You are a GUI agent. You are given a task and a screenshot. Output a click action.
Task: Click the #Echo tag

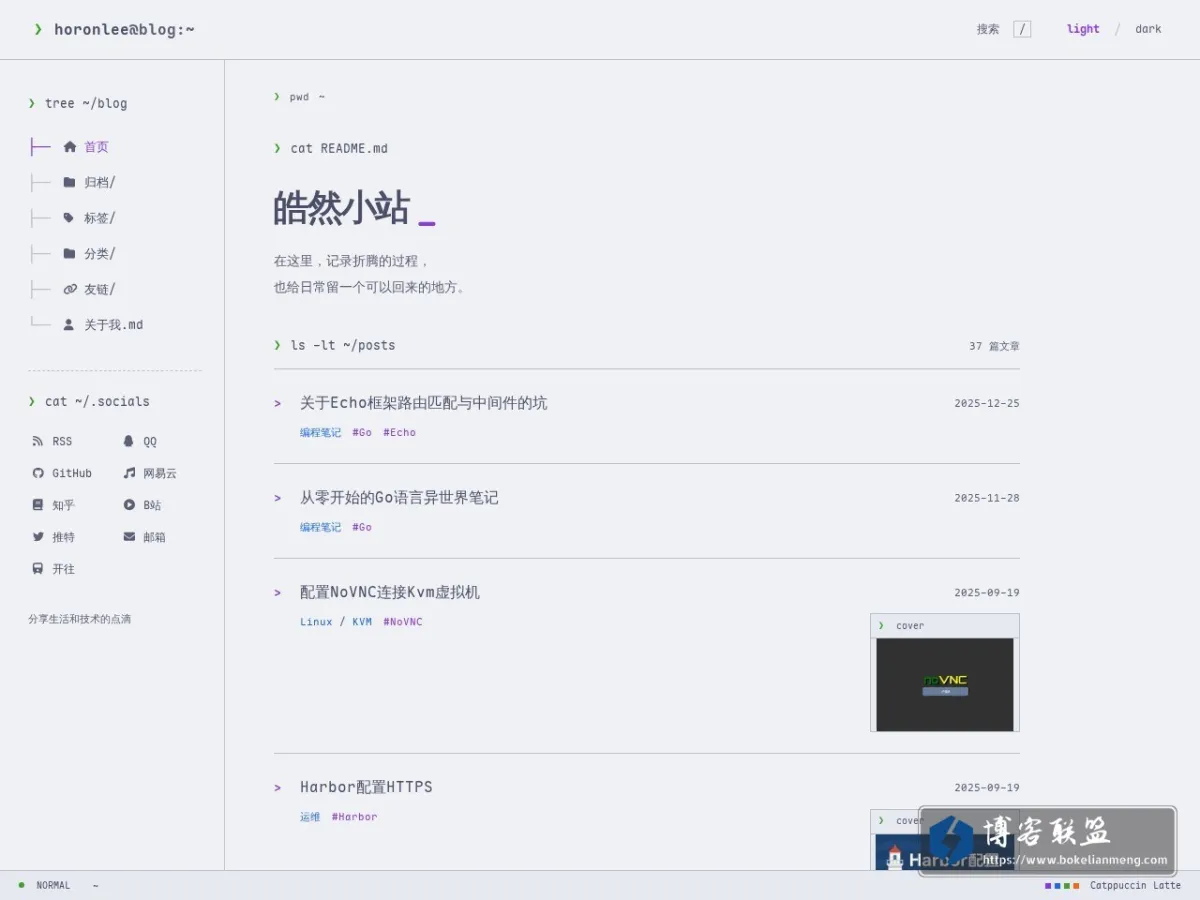coord(399,432)
